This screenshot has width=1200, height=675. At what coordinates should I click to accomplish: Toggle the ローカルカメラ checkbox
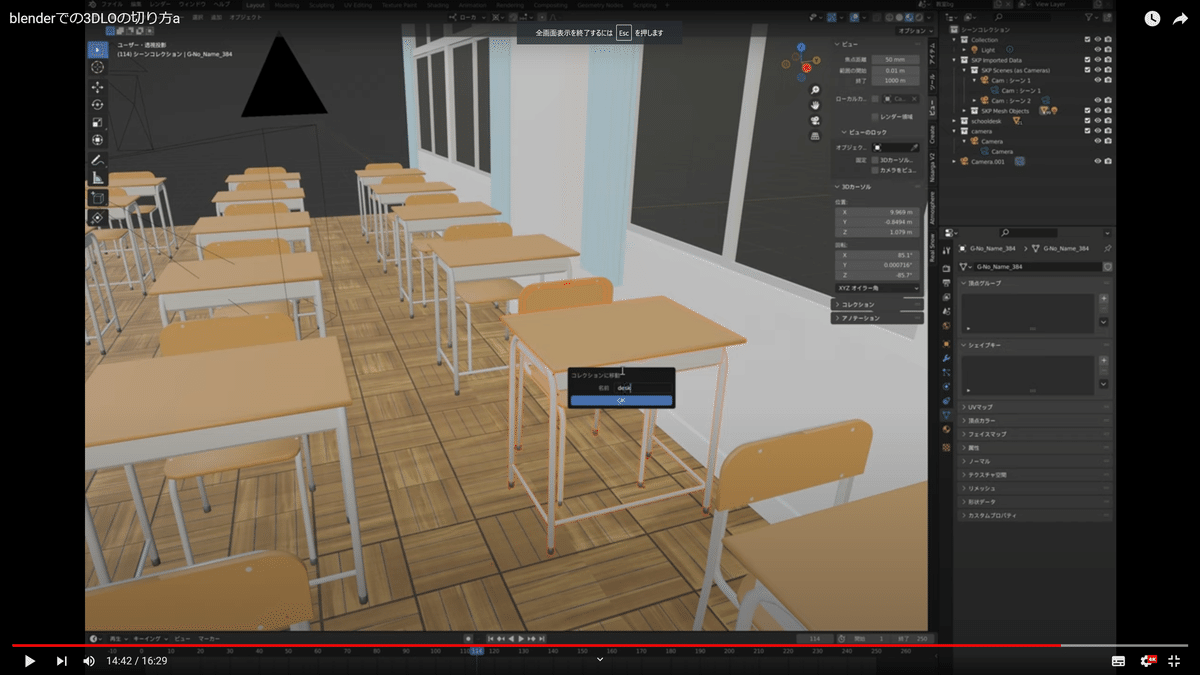pos(875,99)
